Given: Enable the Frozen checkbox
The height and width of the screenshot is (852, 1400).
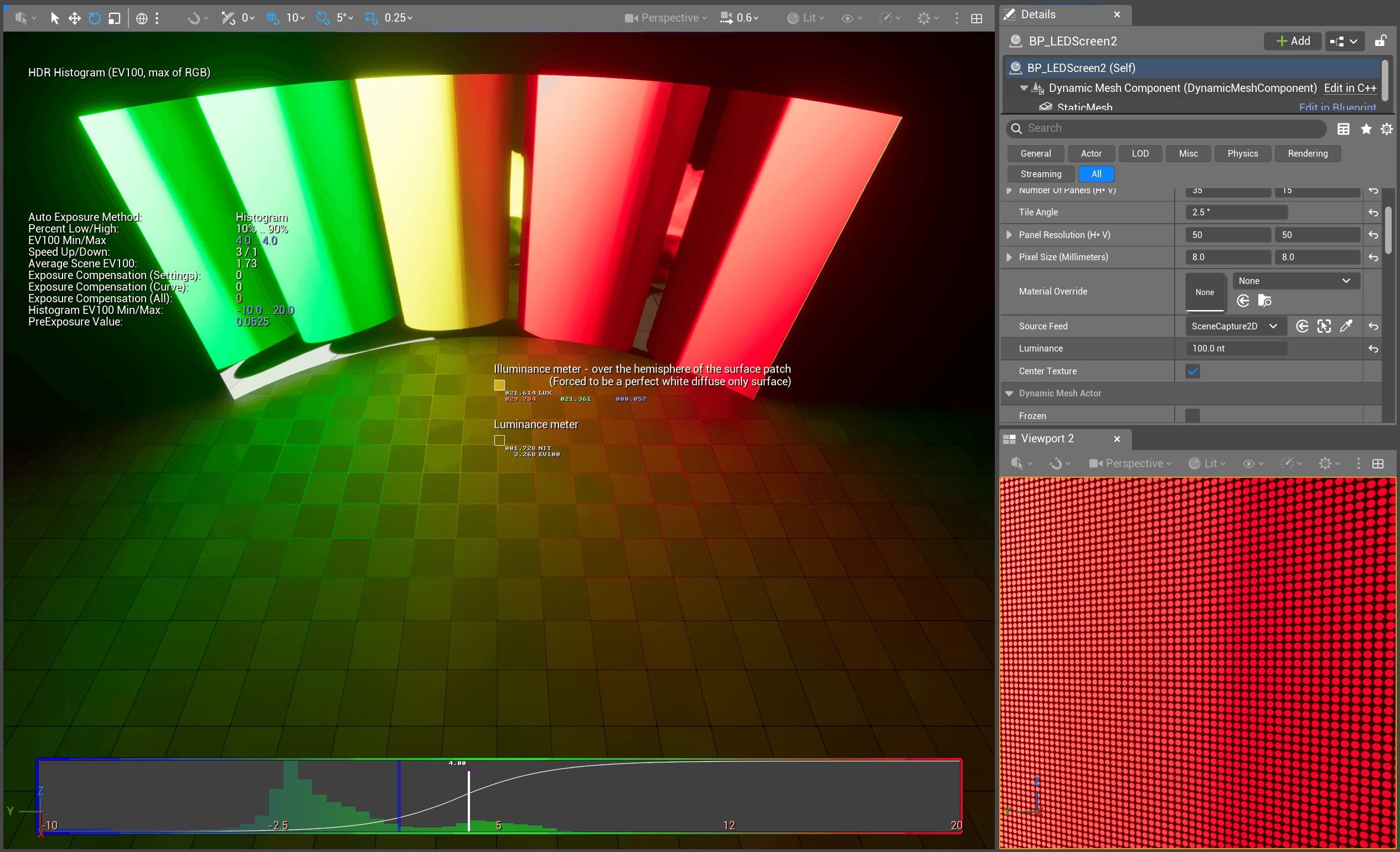Looking at the screenshot, I should (x=1192, y=416).
